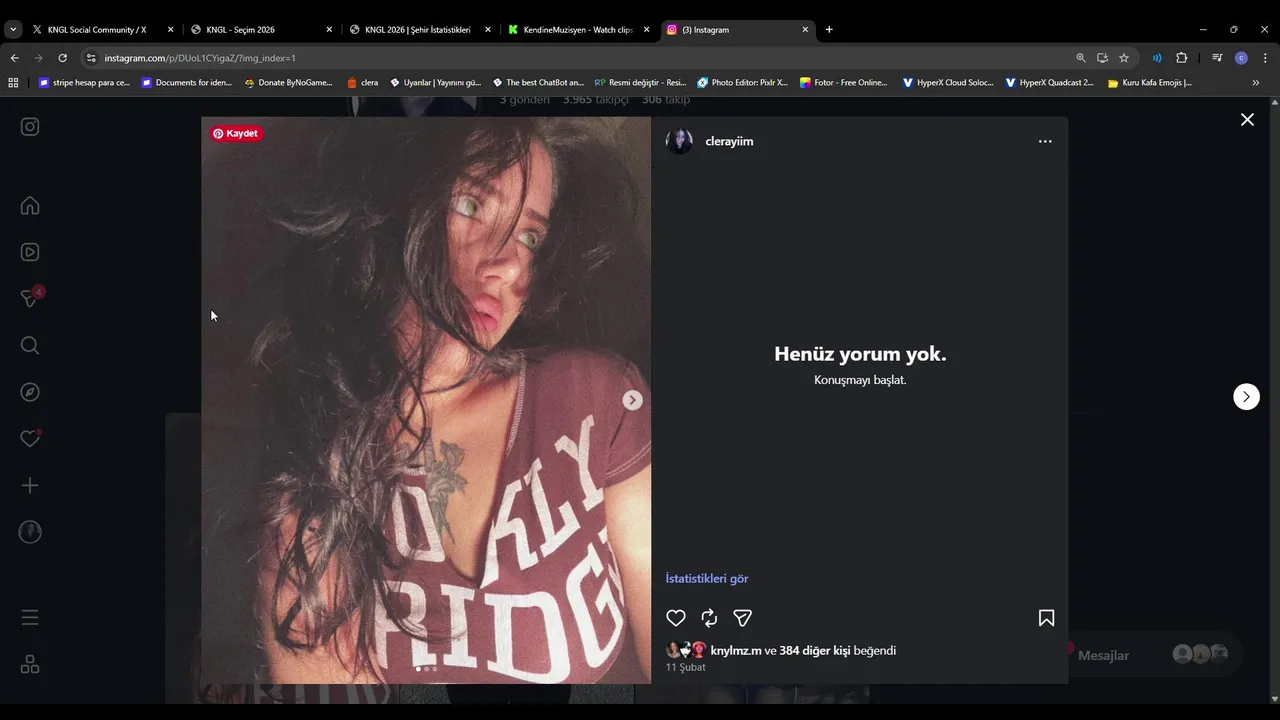This screenshot has height=720, width=1280.
Task: Click clerayiim profile avatar in post header
Action: coord(679,141)
